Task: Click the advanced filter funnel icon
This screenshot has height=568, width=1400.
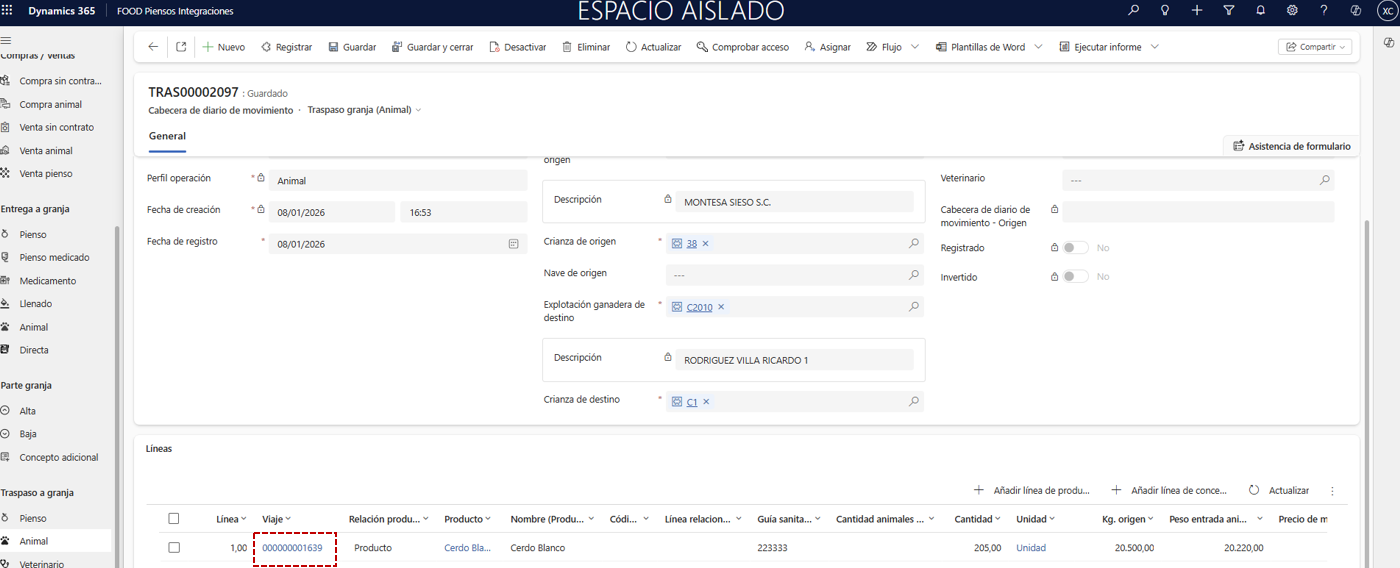Action: pos(1228,11)
